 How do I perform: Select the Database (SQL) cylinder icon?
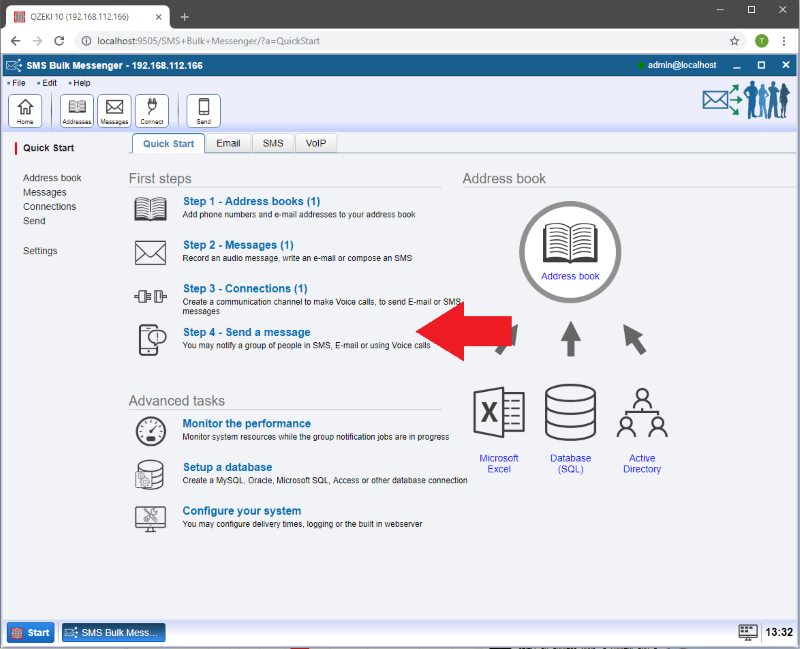coord(570,414)
